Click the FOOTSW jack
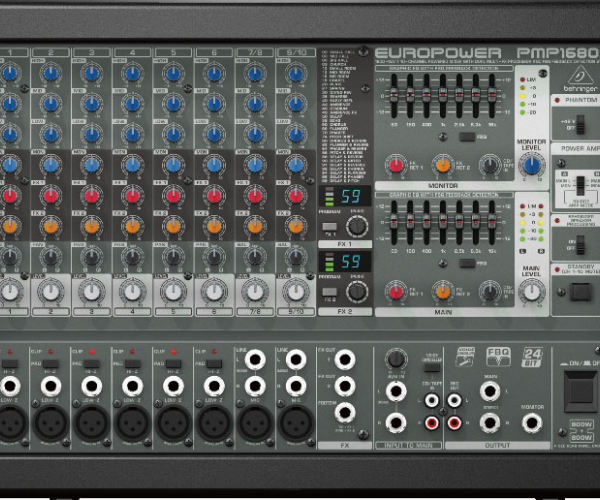This screenshot has height=500, width=600. click(x=345, y=413)
